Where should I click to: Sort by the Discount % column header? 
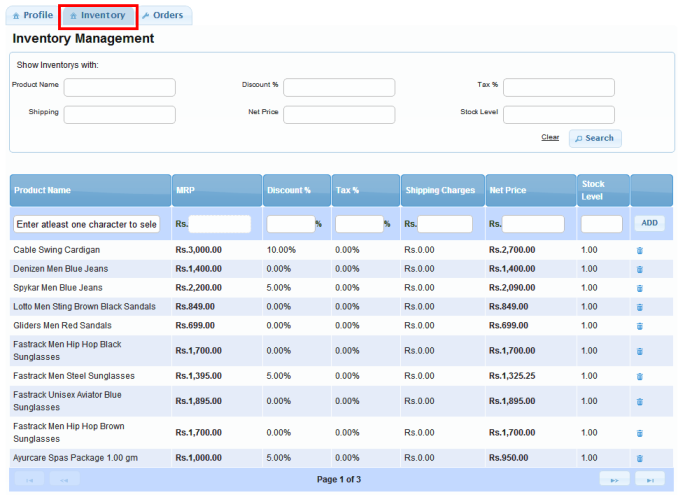coord(297,190)
